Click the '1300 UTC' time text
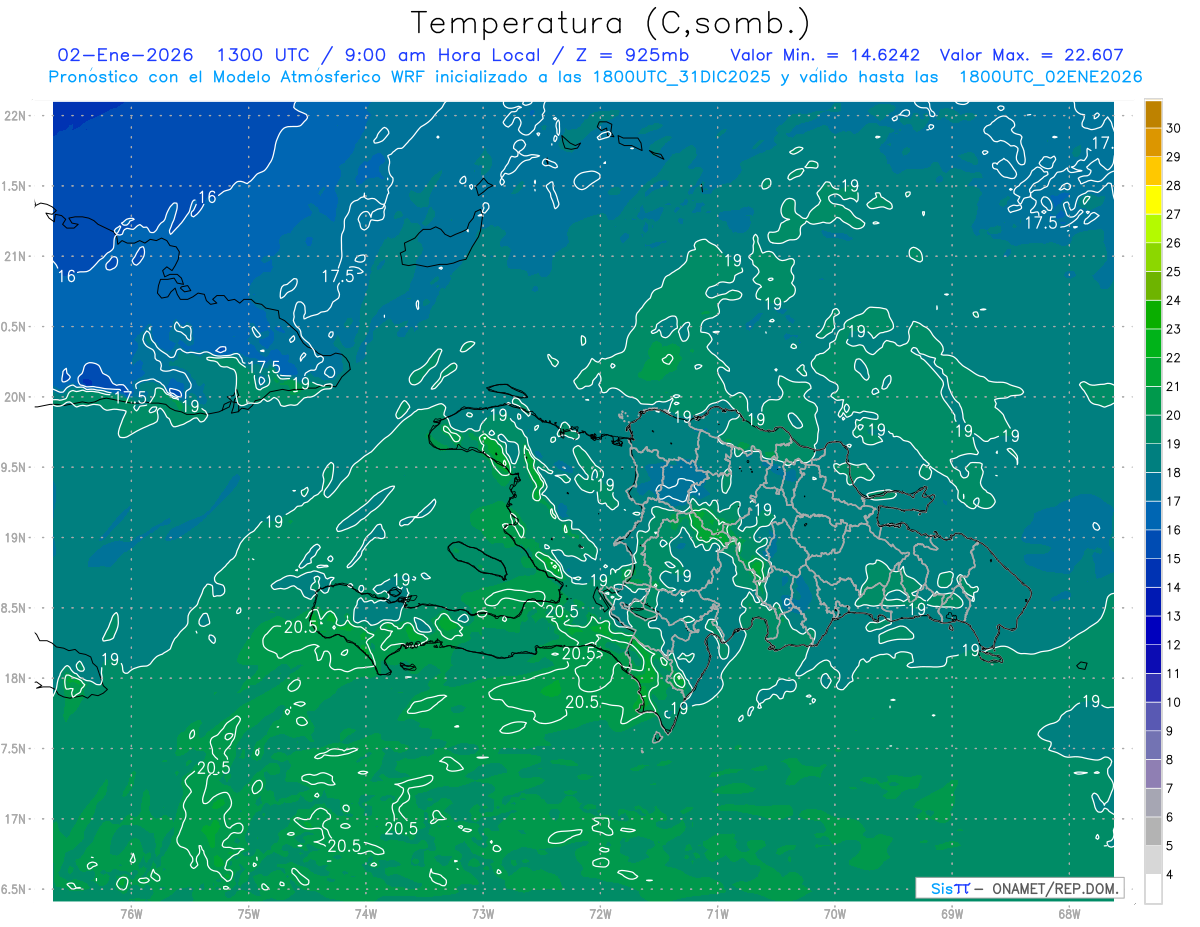This screenshot has height=927, width=1200. tap(262, 55)
